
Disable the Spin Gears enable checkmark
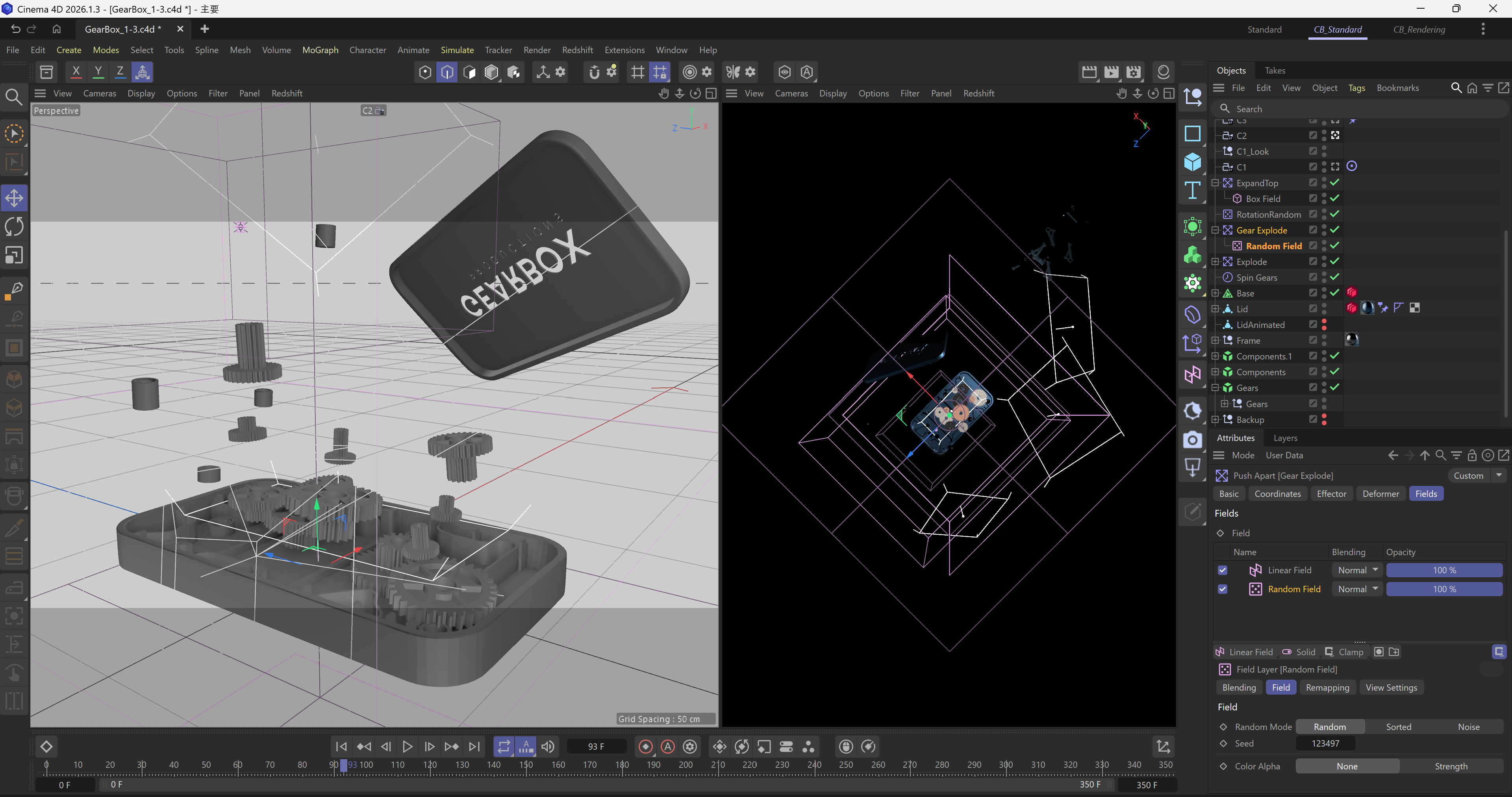(x=1335, y=277)
